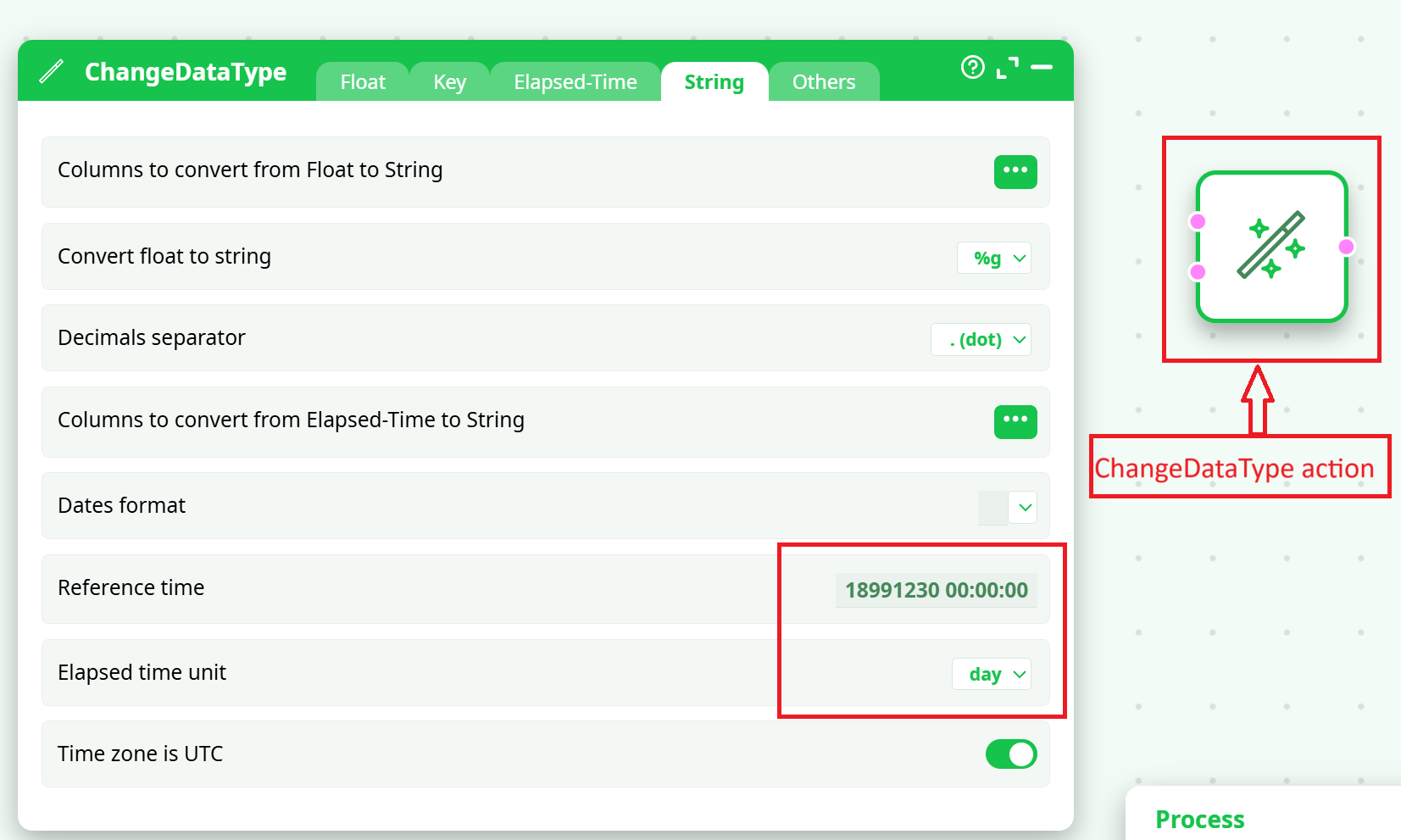Viewport: 1401px width, 840px height.
Task: Collapse the ChangeDataType panel with dash icon
Action: click(1042, 67)
